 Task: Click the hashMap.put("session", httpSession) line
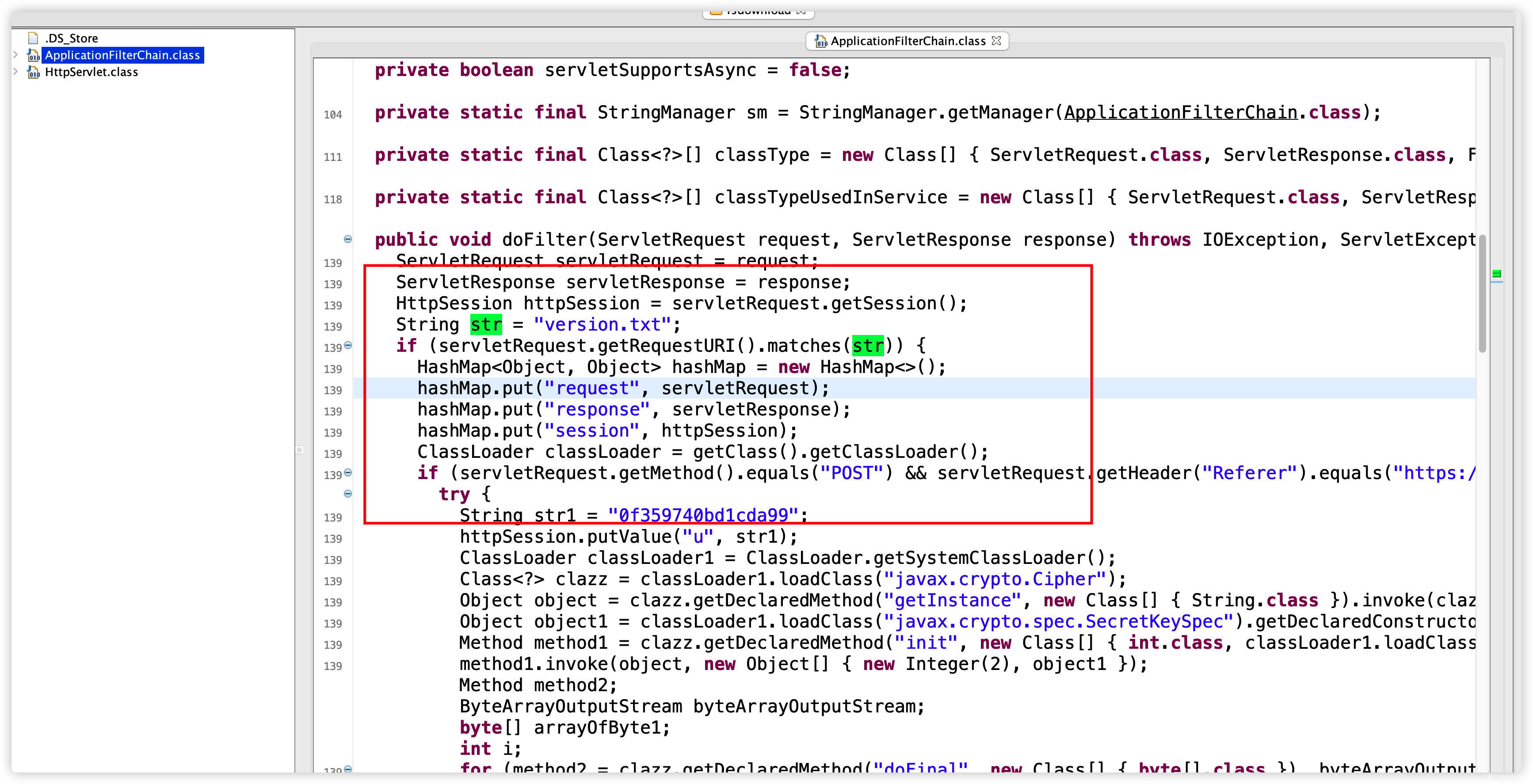(x=607, y=430)
